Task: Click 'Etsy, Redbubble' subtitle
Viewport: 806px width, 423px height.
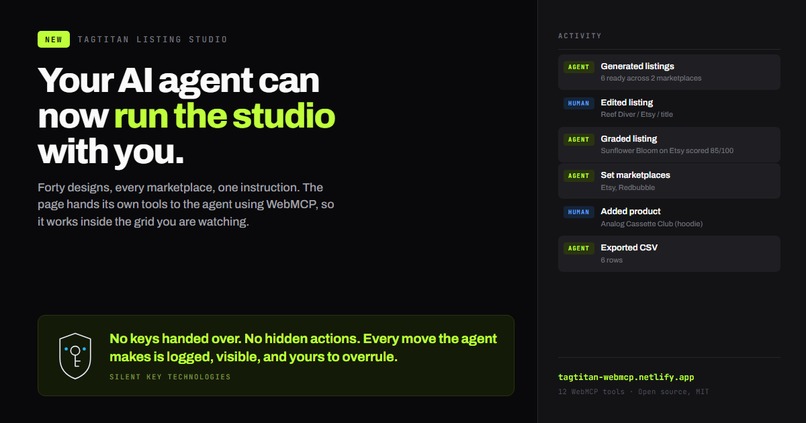Action: [x=628, y=187]
